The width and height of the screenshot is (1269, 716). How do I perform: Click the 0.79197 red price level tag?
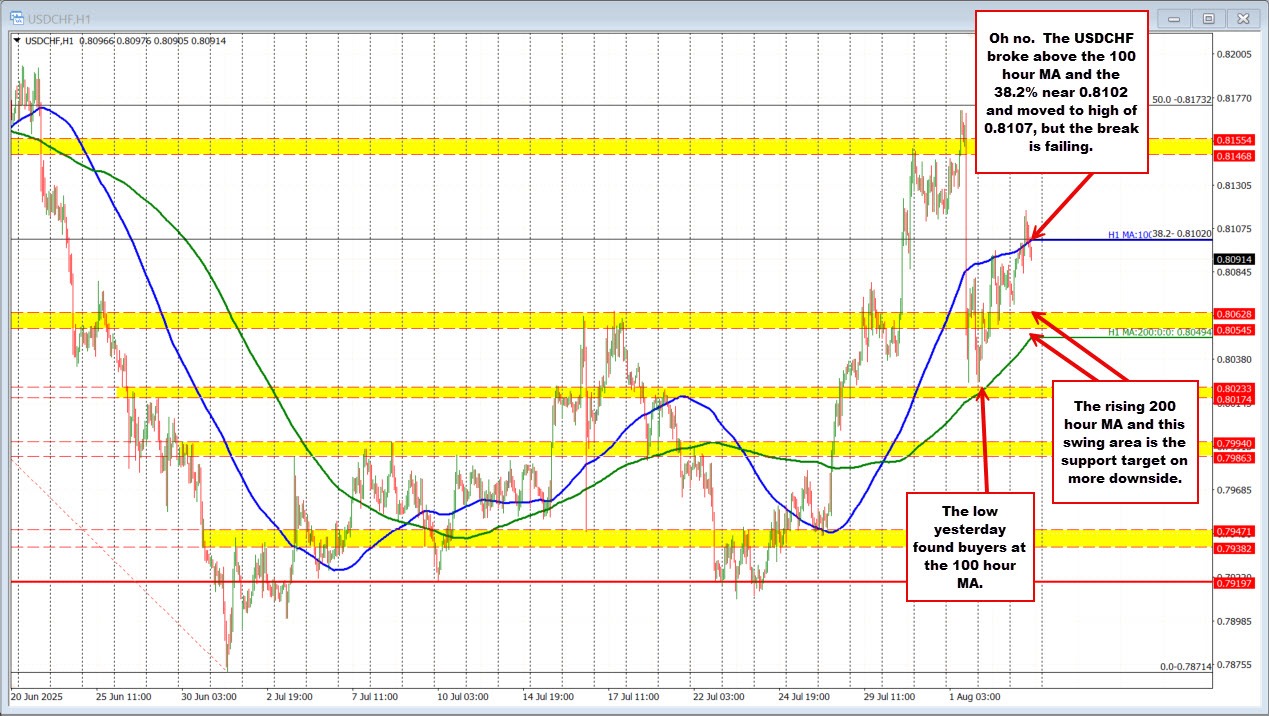[x=1235, y=581]
